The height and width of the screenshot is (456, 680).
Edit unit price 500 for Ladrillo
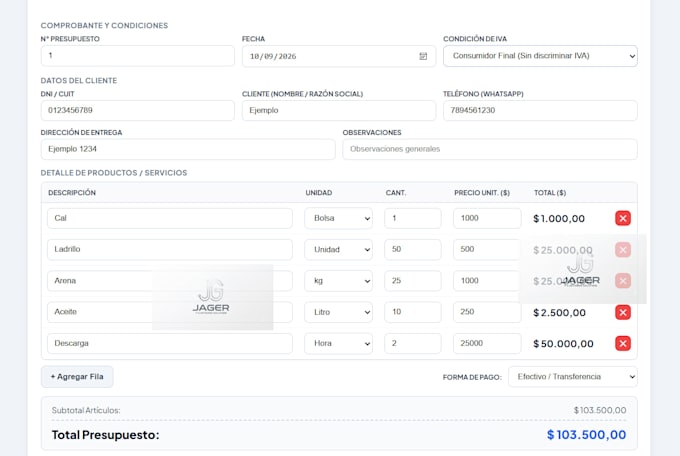coord(487,249)
